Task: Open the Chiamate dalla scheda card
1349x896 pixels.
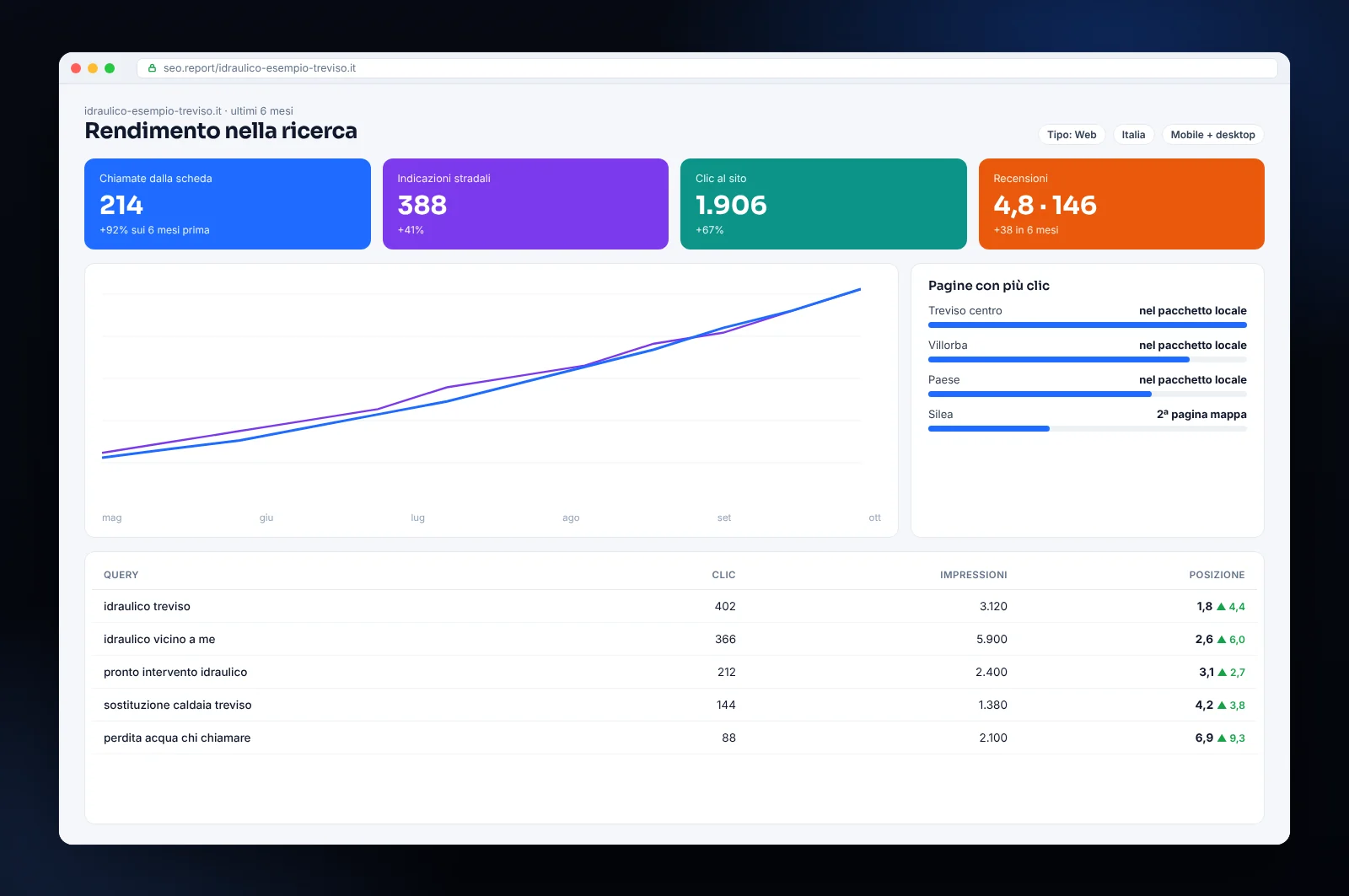Action: click(x=228, y=204)
